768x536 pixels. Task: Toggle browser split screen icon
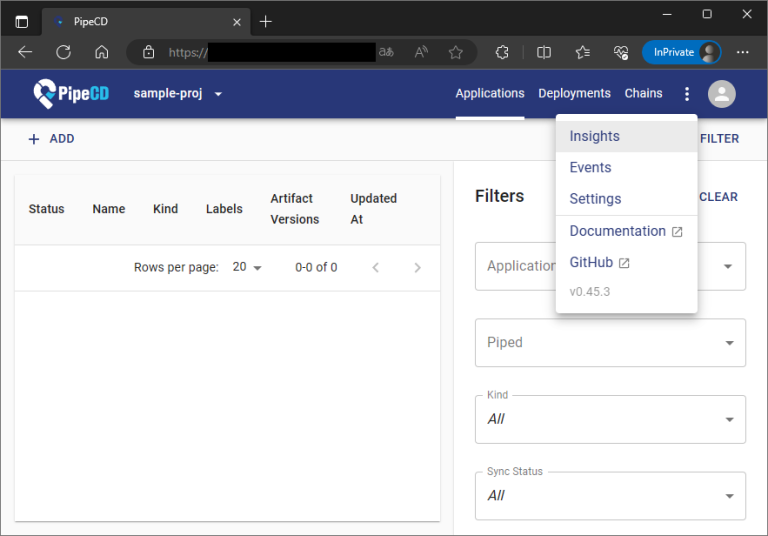click(x=544, y=52)
